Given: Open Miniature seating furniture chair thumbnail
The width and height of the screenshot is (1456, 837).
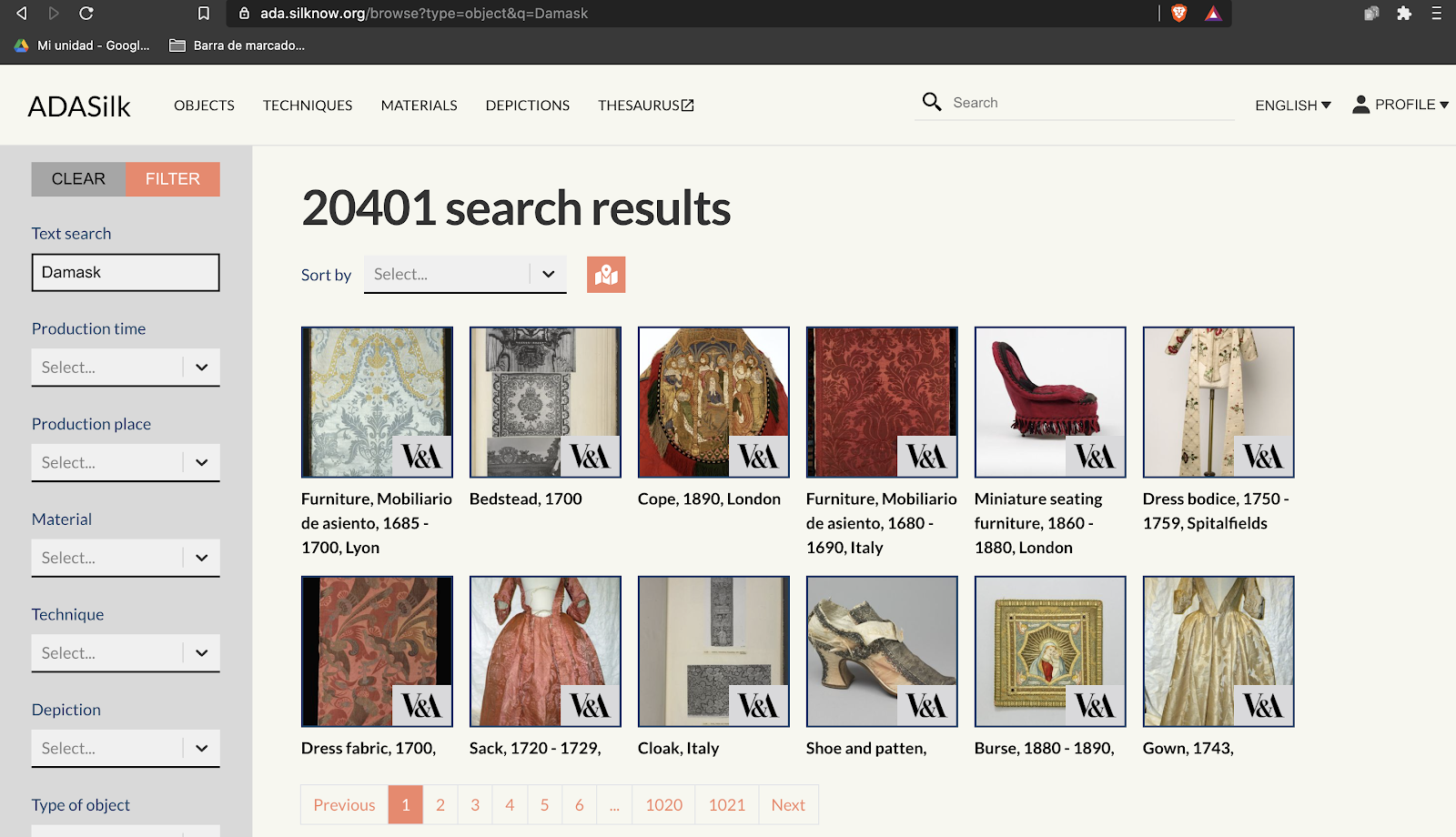Looking at the screenshot, I should [x=1050, y=402].
